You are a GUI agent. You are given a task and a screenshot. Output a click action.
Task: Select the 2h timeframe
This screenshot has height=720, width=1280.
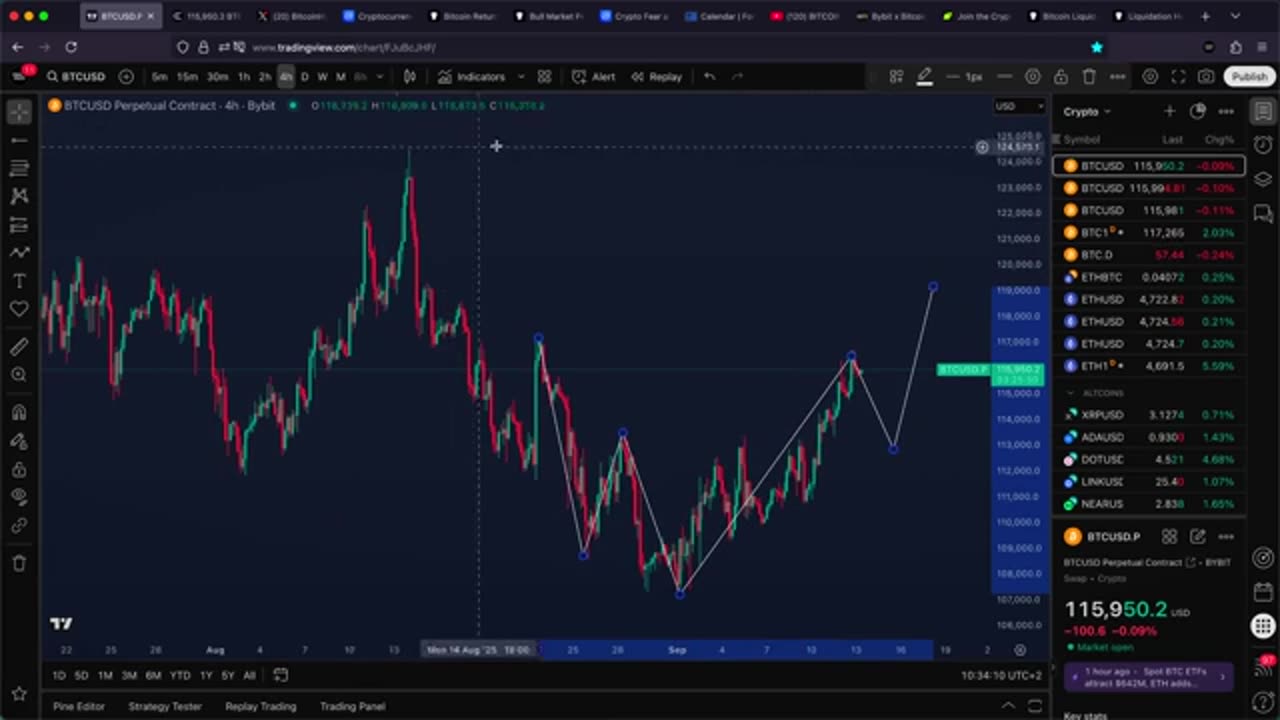coord(265,77)
